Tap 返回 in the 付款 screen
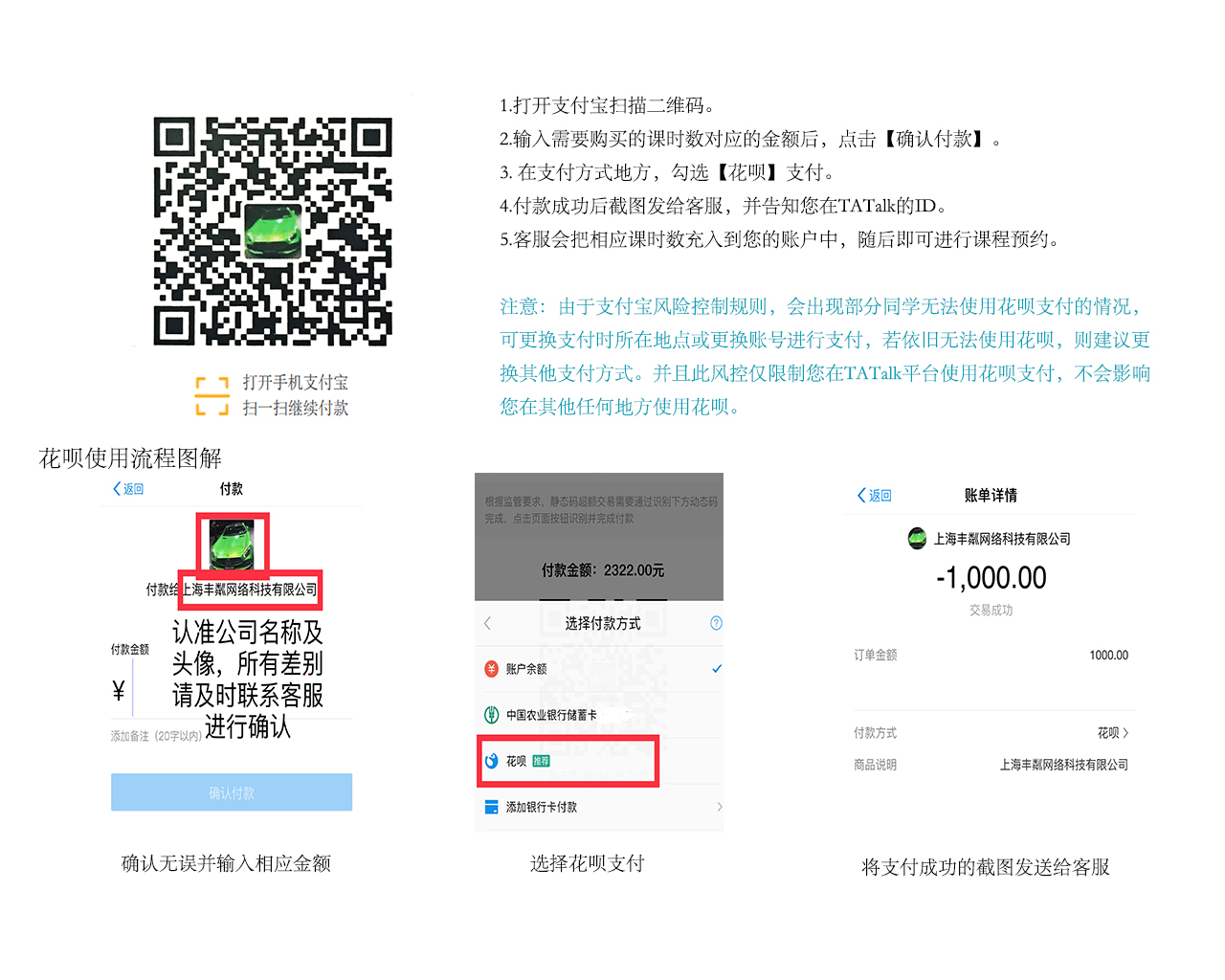Viewport: 1225px width, 980px height. click(x=128, y=489)
